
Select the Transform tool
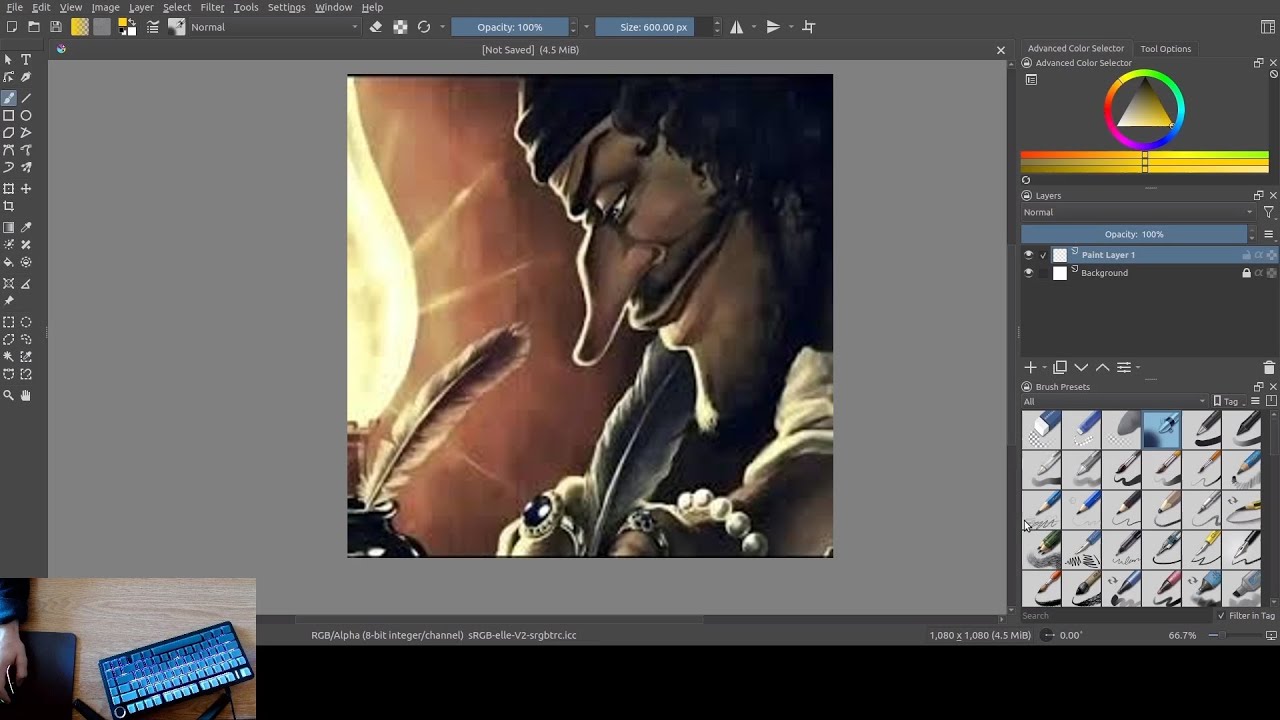click(9, 189)
